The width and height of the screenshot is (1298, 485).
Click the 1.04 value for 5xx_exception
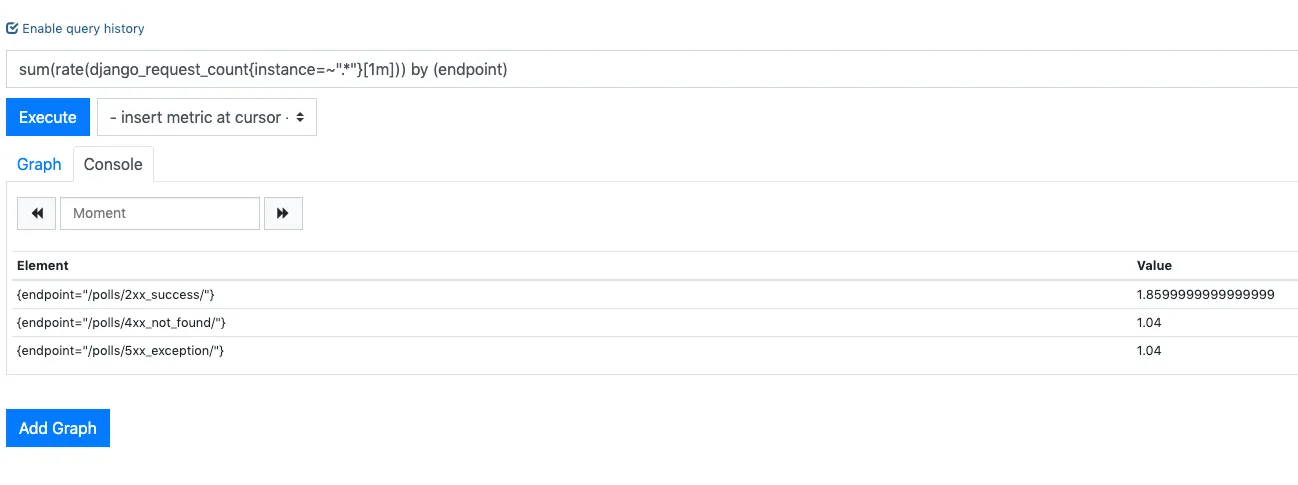[1149, 350]
